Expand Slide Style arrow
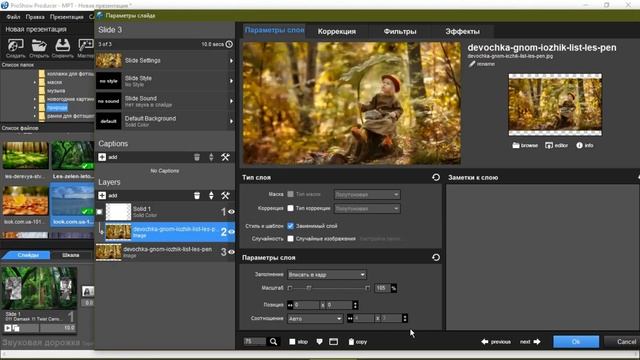The image size is (640, 360). pyautogui.click(x=231, y=81)
